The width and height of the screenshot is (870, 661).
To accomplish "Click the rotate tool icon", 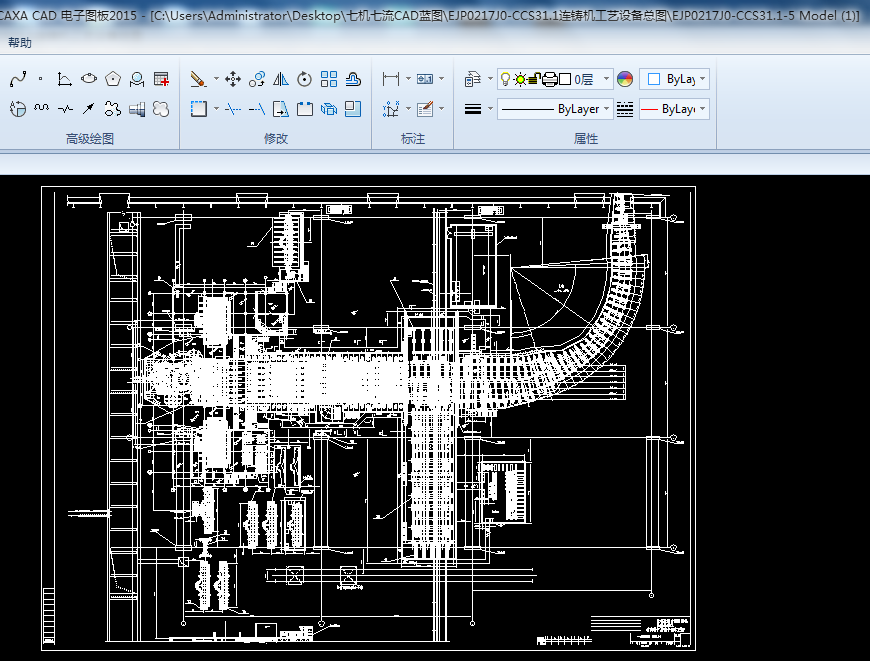I will pos(305,78).
